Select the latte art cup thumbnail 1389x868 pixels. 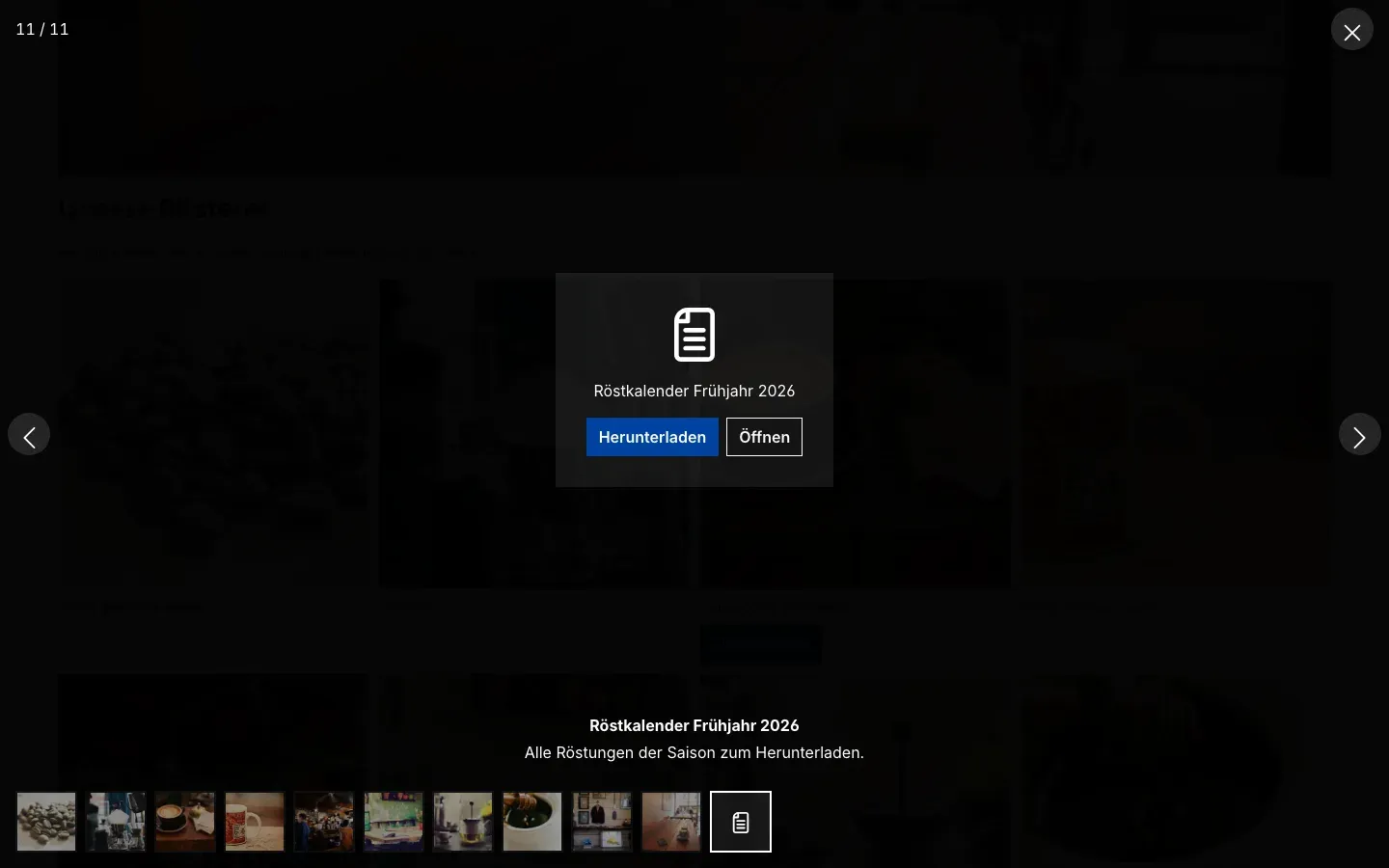click(185, 822)
